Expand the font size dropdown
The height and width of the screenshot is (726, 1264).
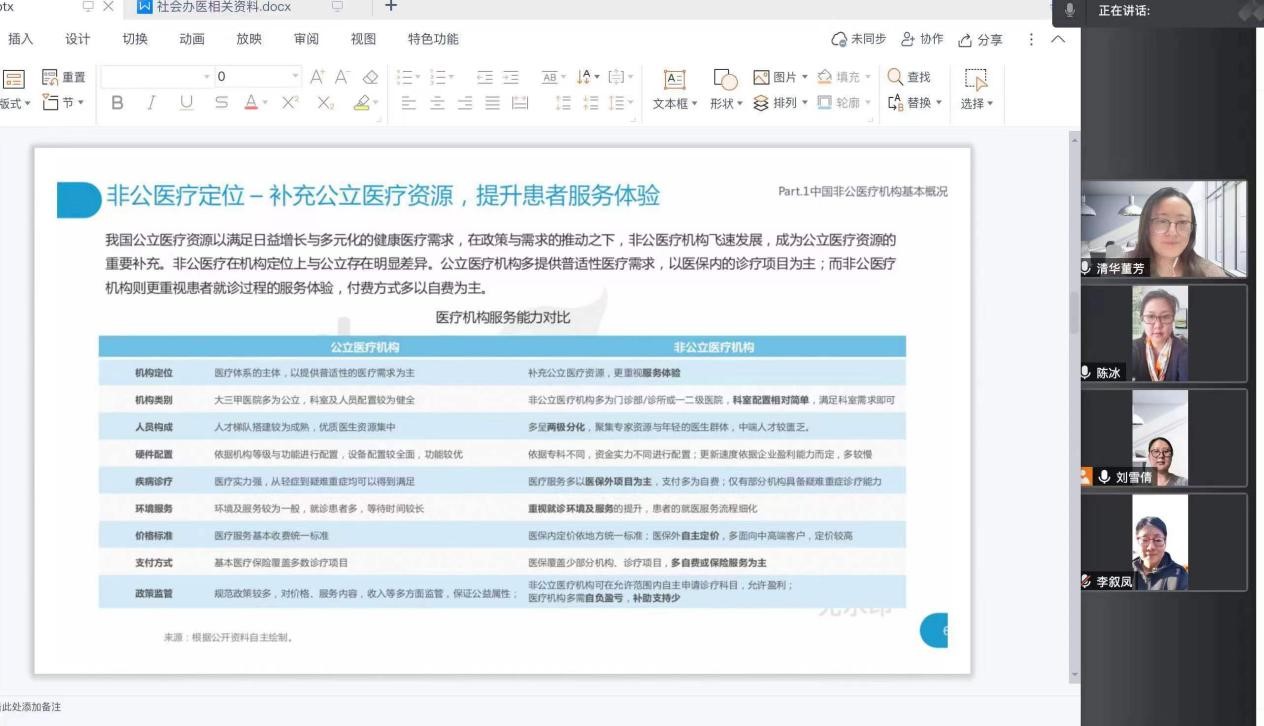pyautogui.click(x=295, y=77)
